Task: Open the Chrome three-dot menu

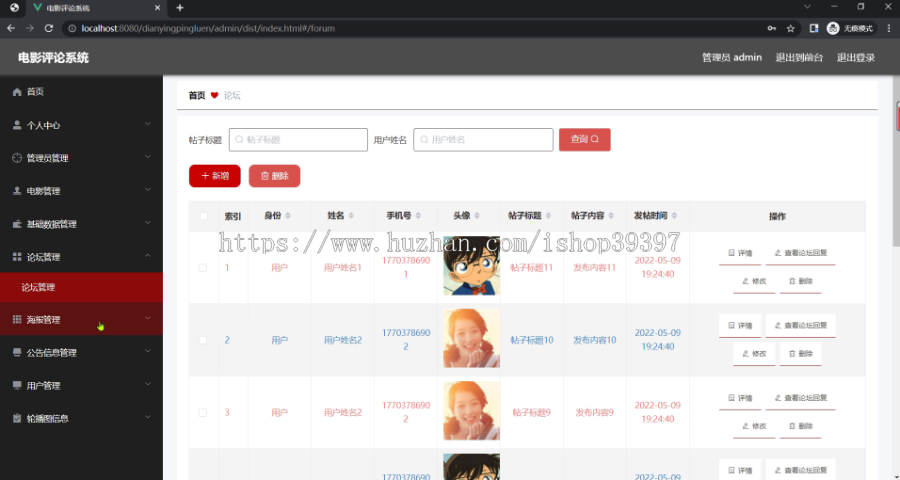Action: point(889,28)
